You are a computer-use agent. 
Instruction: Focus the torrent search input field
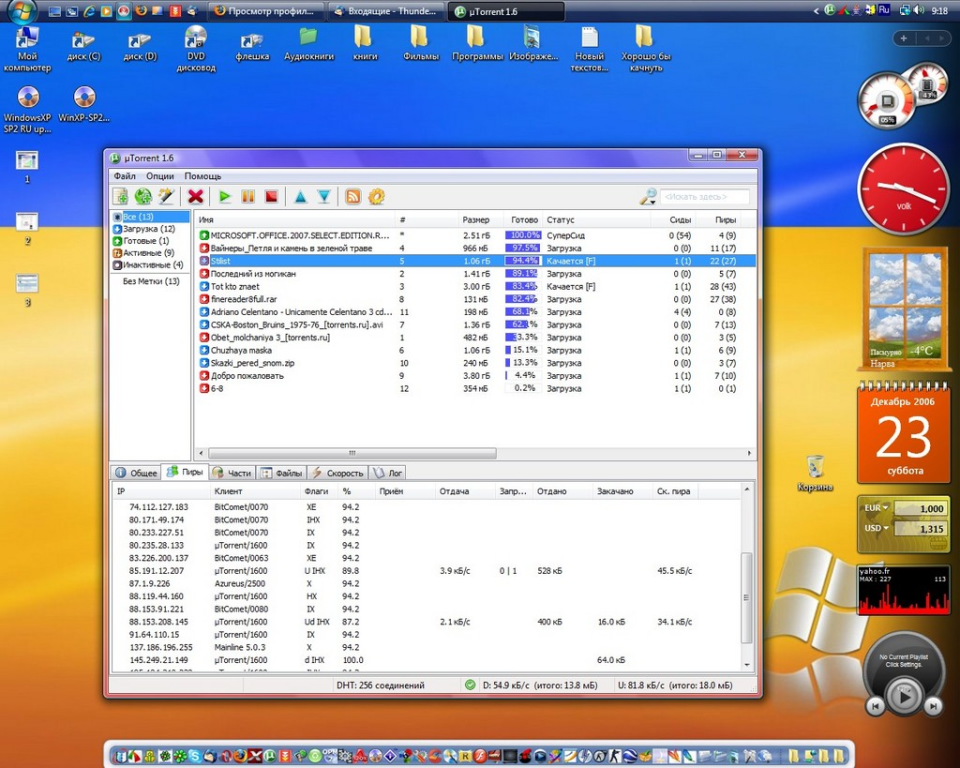[705, 197]
